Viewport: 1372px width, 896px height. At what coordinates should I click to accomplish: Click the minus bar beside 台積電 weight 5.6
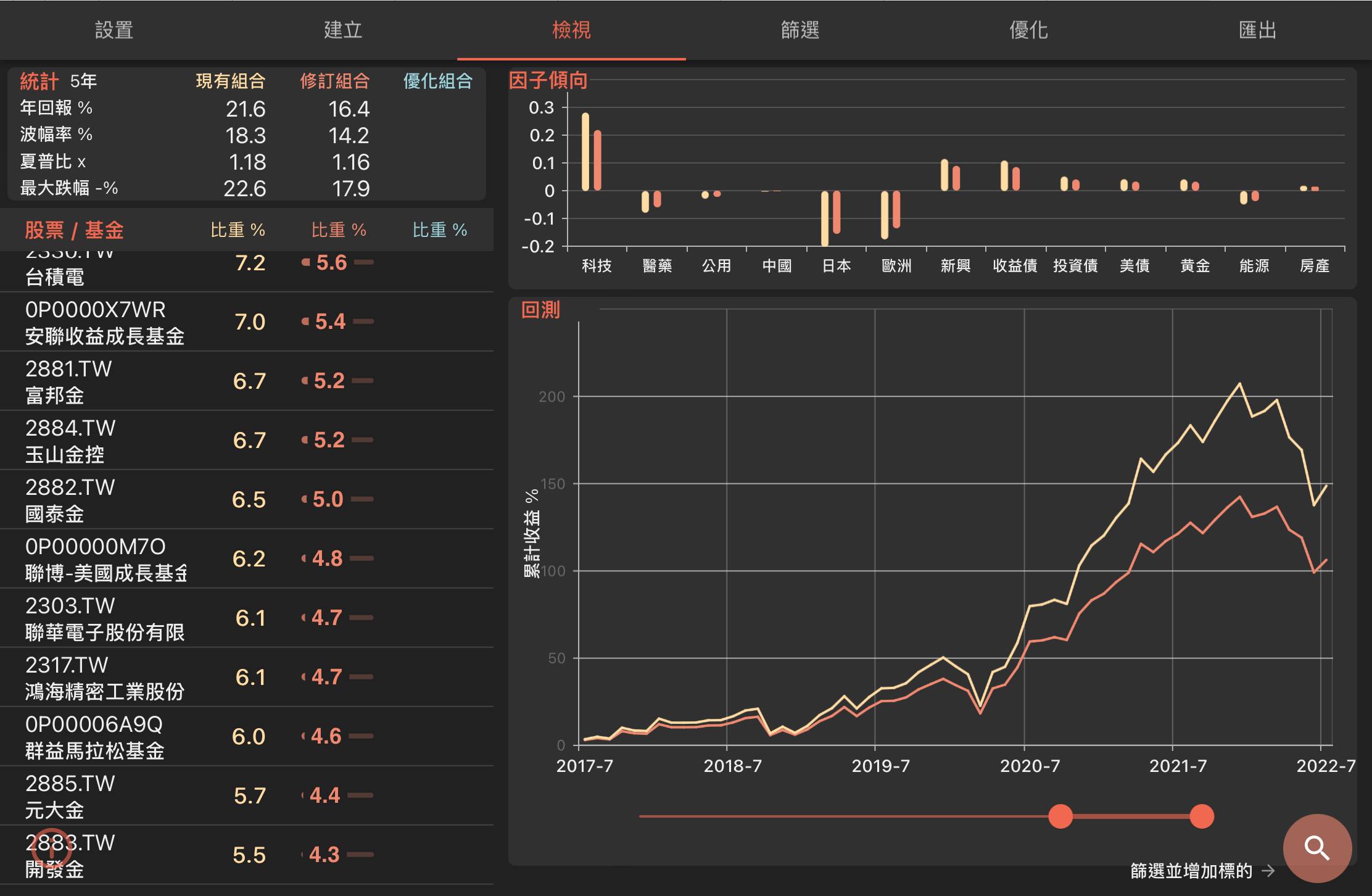[364, 263]
